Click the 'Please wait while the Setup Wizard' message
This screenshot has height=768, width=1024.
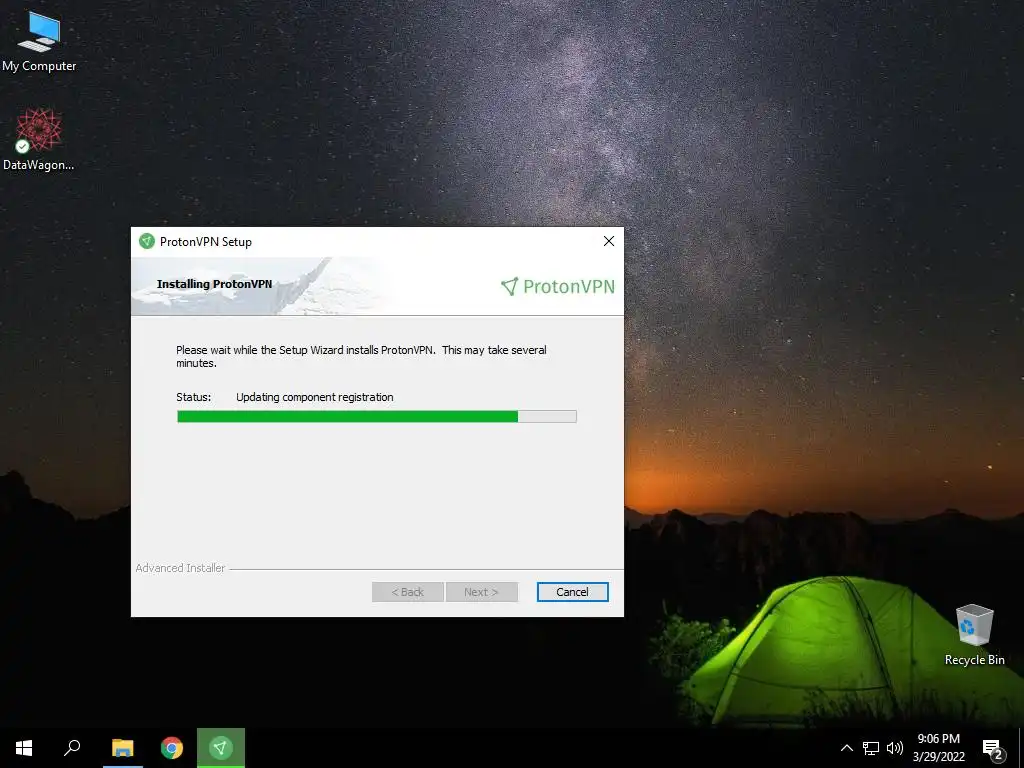coord(361,357)
